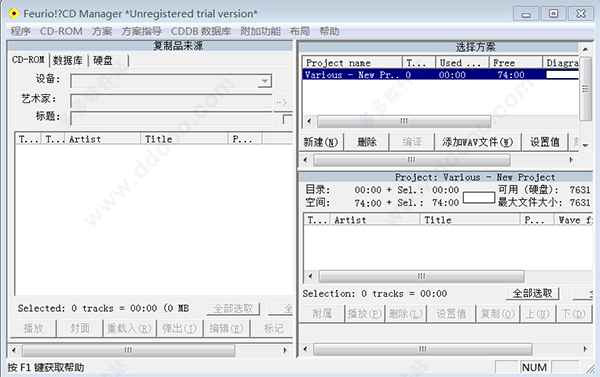Click the 新建(N) button
600x377 pixels.
(321, 142)
